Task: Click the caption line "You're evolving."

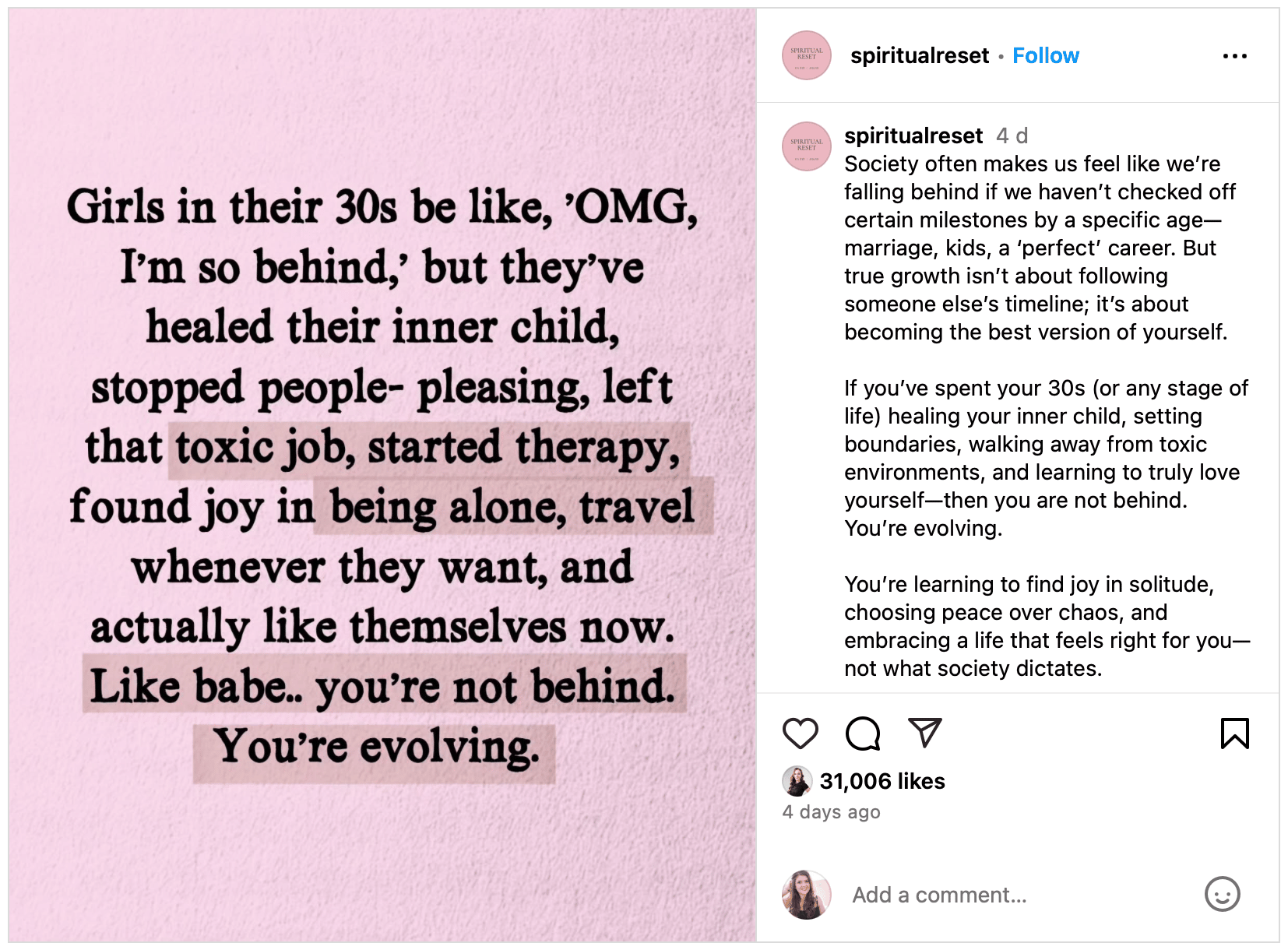Action: (x=924, y=529)
